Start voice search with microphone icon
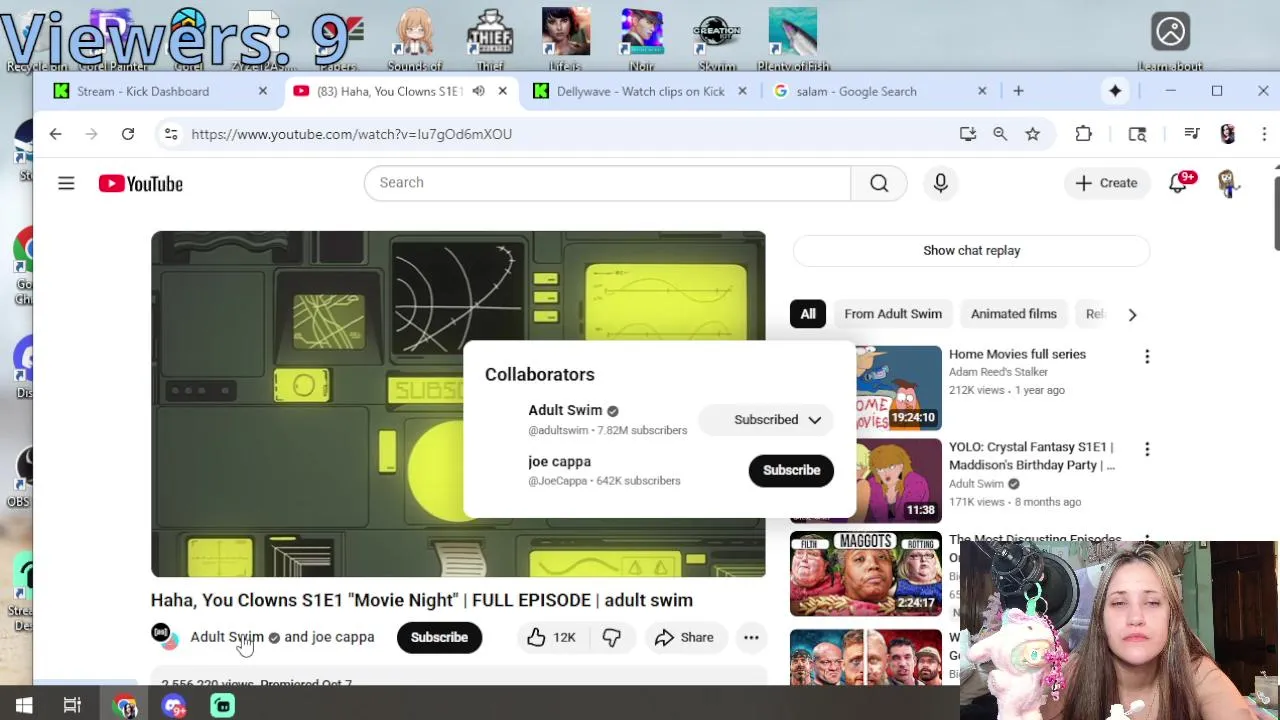The height and width of the screenshot is (720, 1280). (x=940, y=183)
